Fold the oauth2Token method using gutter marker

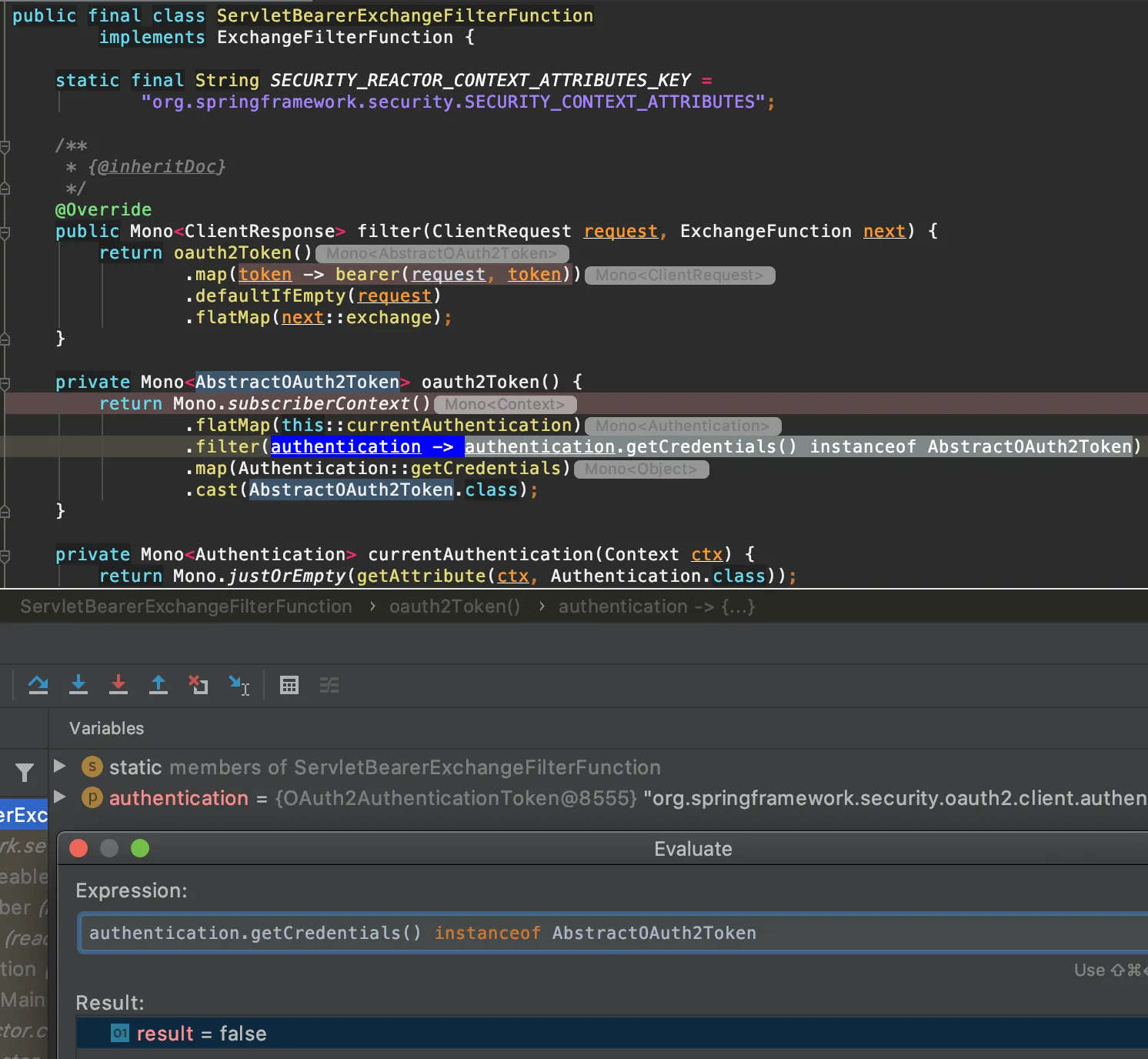click(5, 383)
